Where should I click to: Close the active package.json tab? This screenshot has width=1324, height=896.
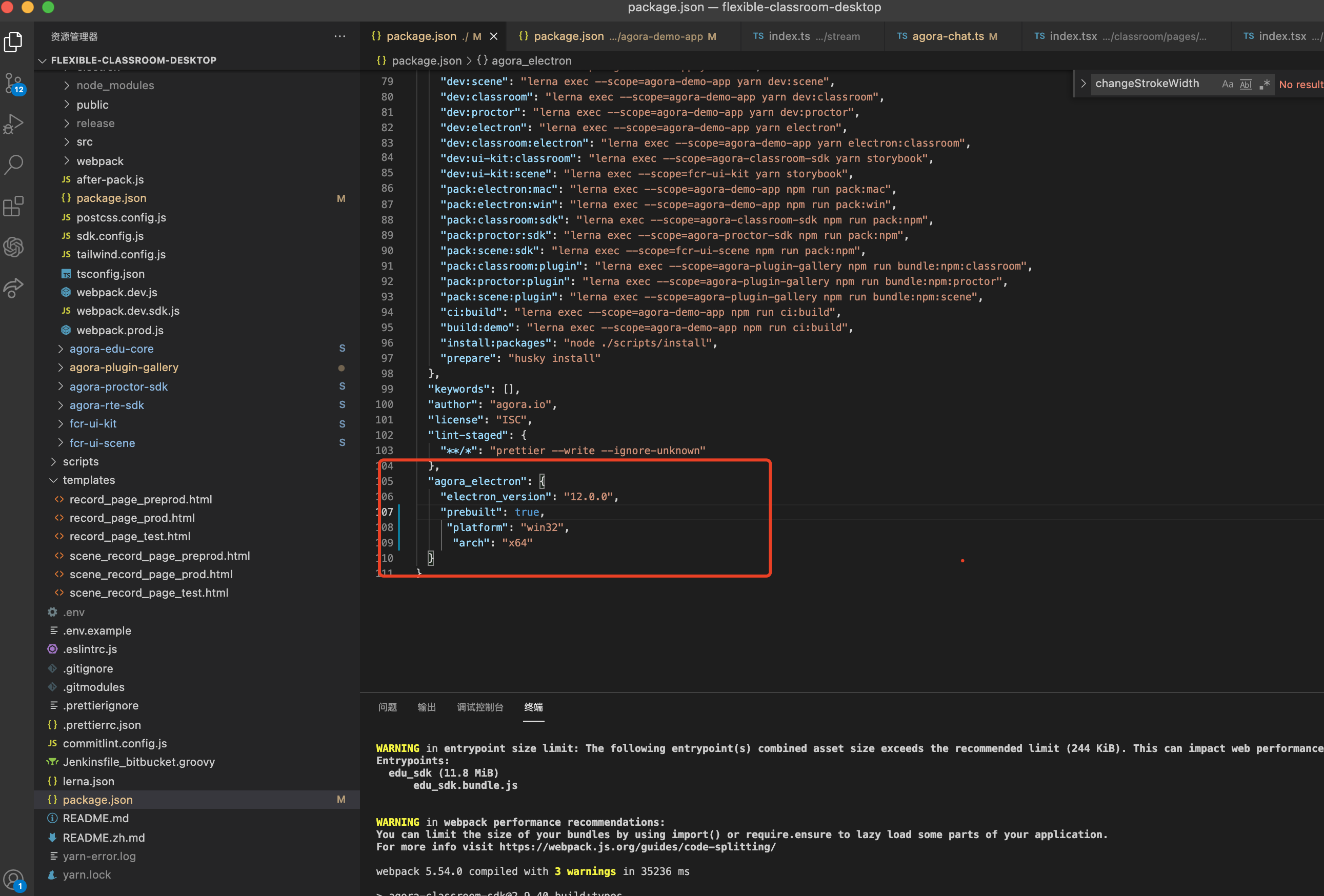(x=493, y=36)
